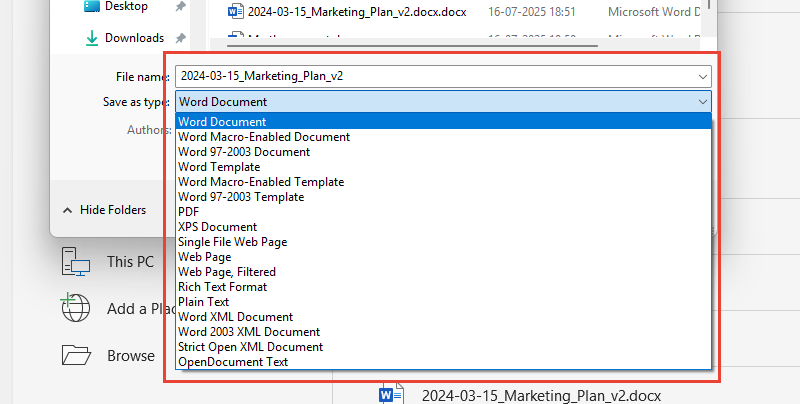Collapse the Save as type dropdown arrow
This screenshot has height=404, width=800.
click(703, 102)
